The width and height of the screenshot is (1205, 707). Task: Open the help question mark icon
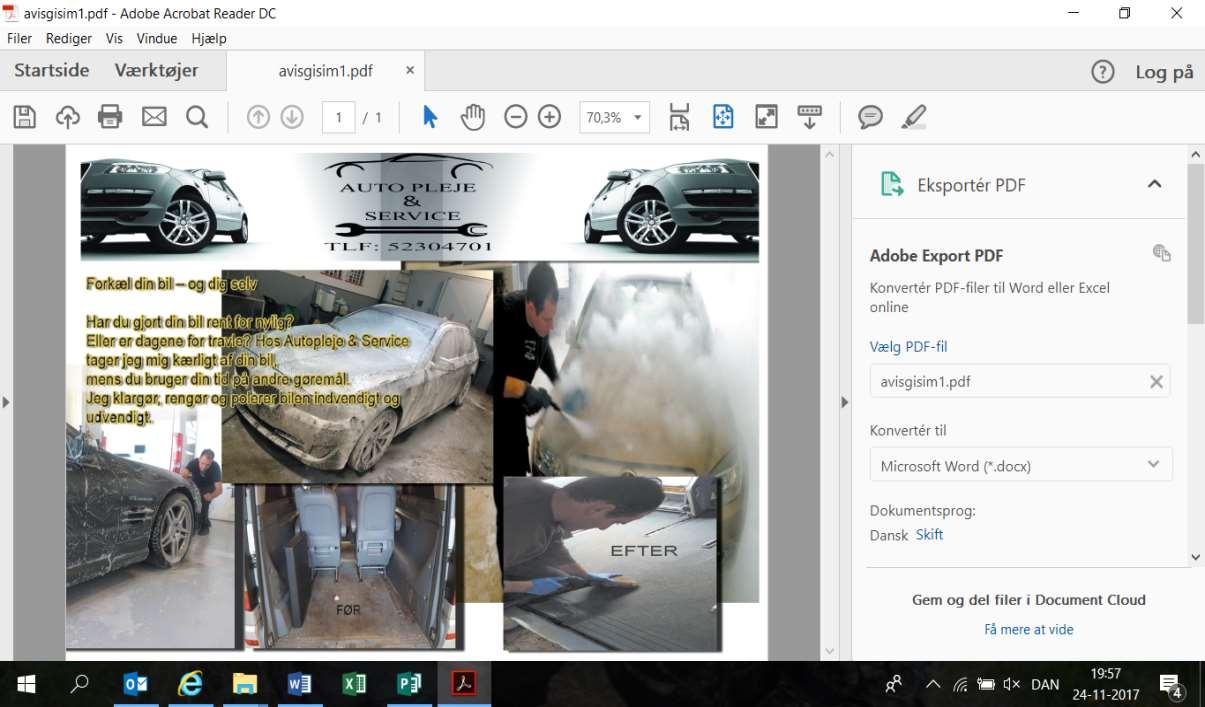(x=1103, y=72)
